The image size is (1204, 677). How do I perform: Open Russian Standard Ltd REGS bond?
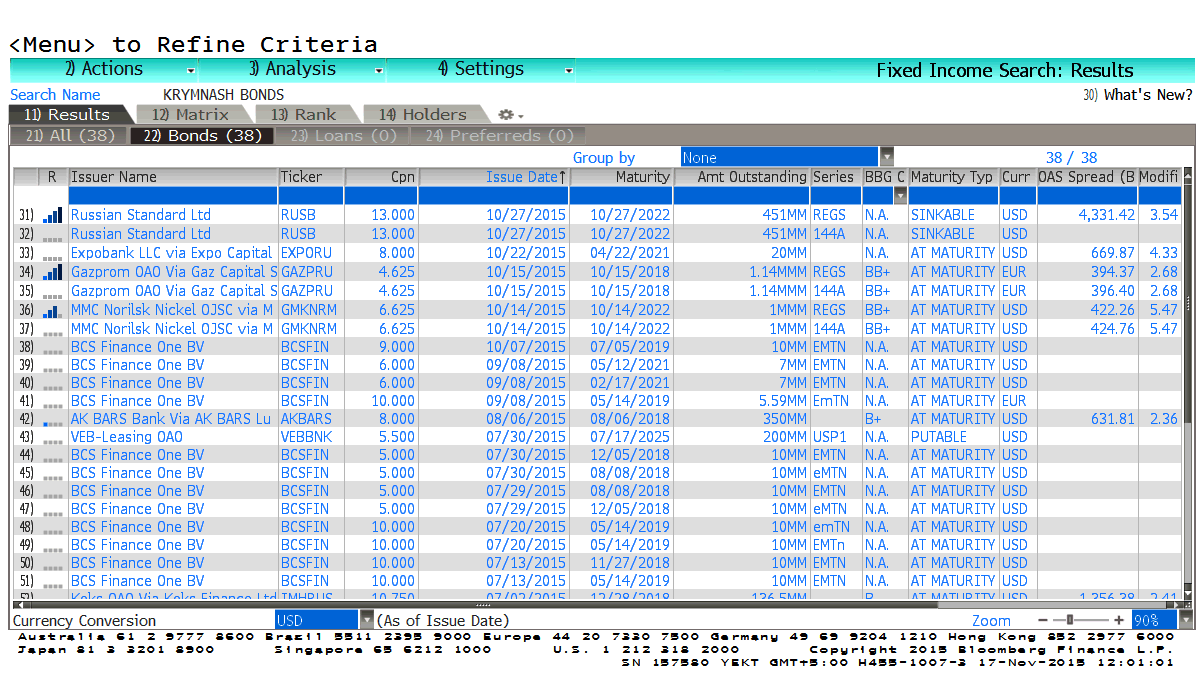(x=141, y=215)
